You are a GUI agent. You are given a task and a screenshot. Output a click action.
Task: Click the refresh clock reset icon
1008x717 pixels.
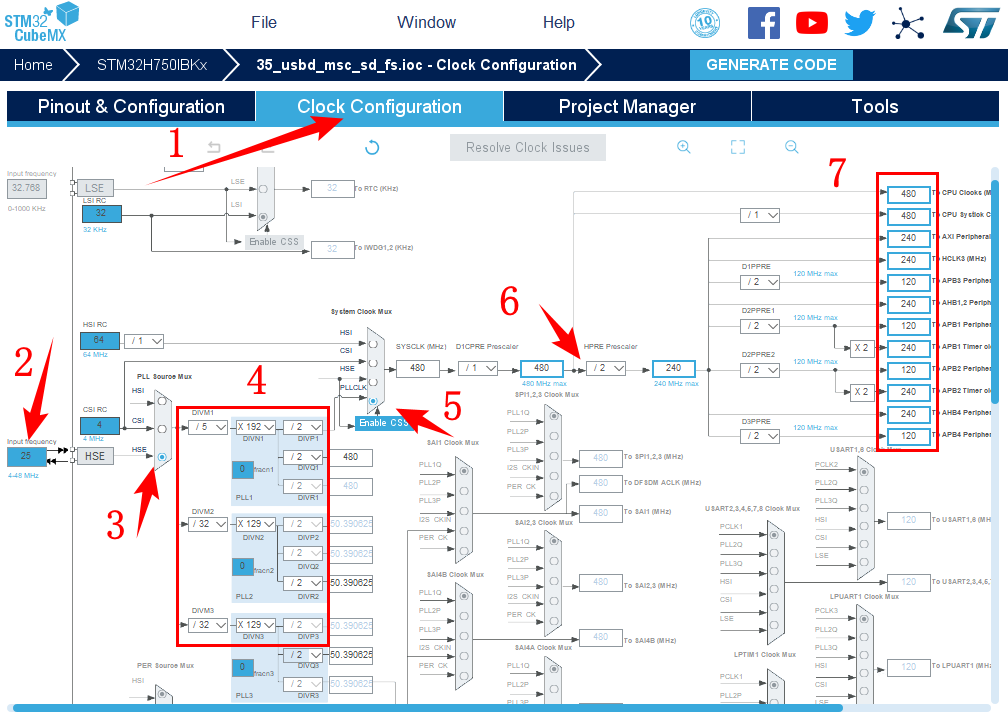tap(372, 148)
